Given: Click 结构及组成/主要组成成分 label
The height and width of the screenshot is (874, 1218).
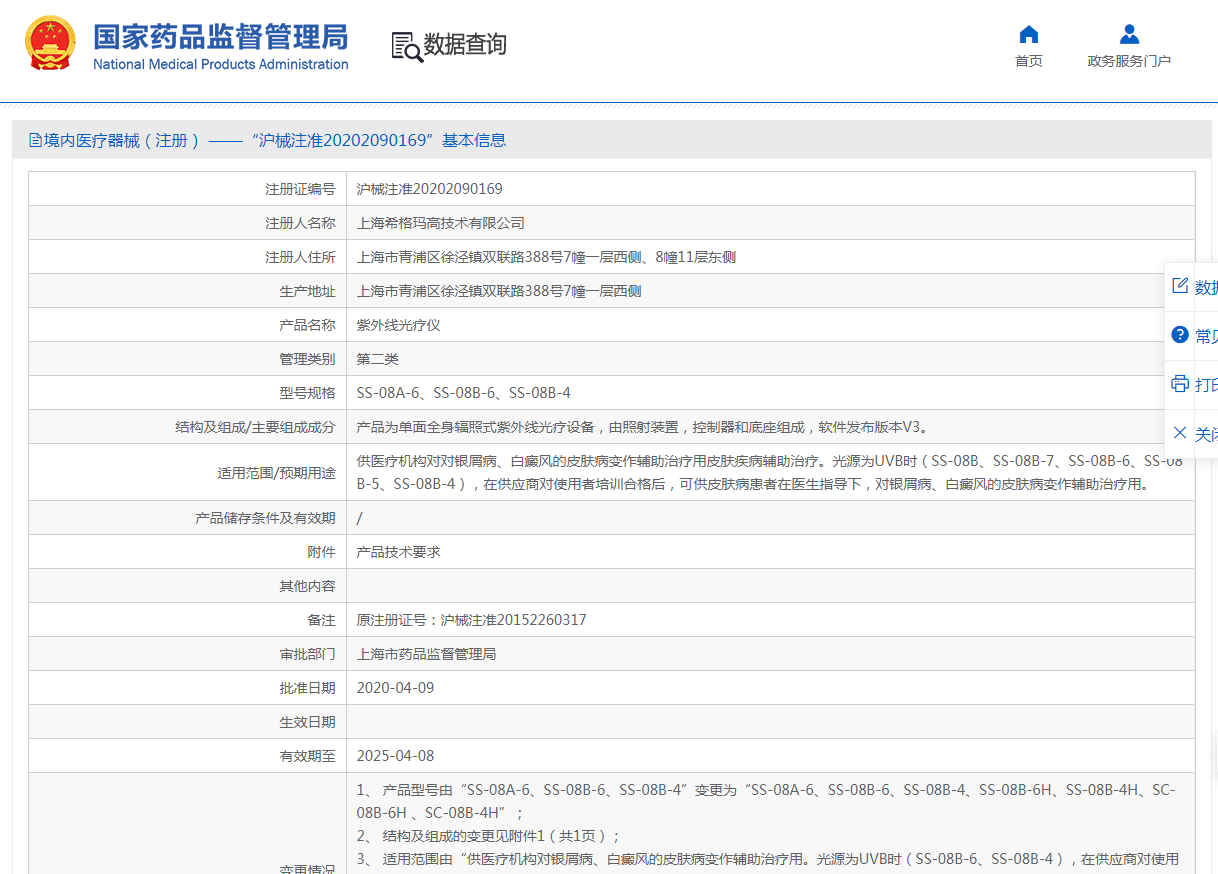Looking at the screenshot, I should tap(255, 427).
